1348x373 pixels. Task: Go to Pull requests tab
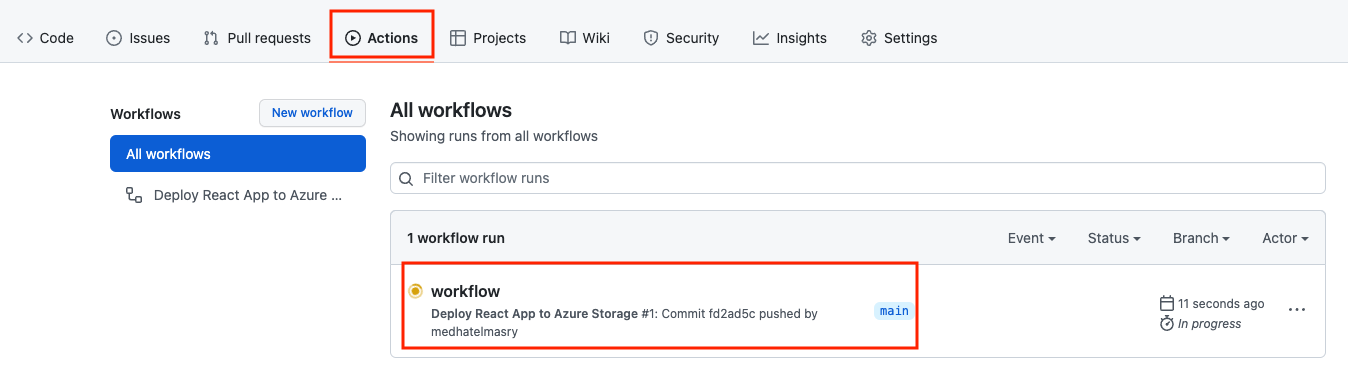tap(257, 38)
